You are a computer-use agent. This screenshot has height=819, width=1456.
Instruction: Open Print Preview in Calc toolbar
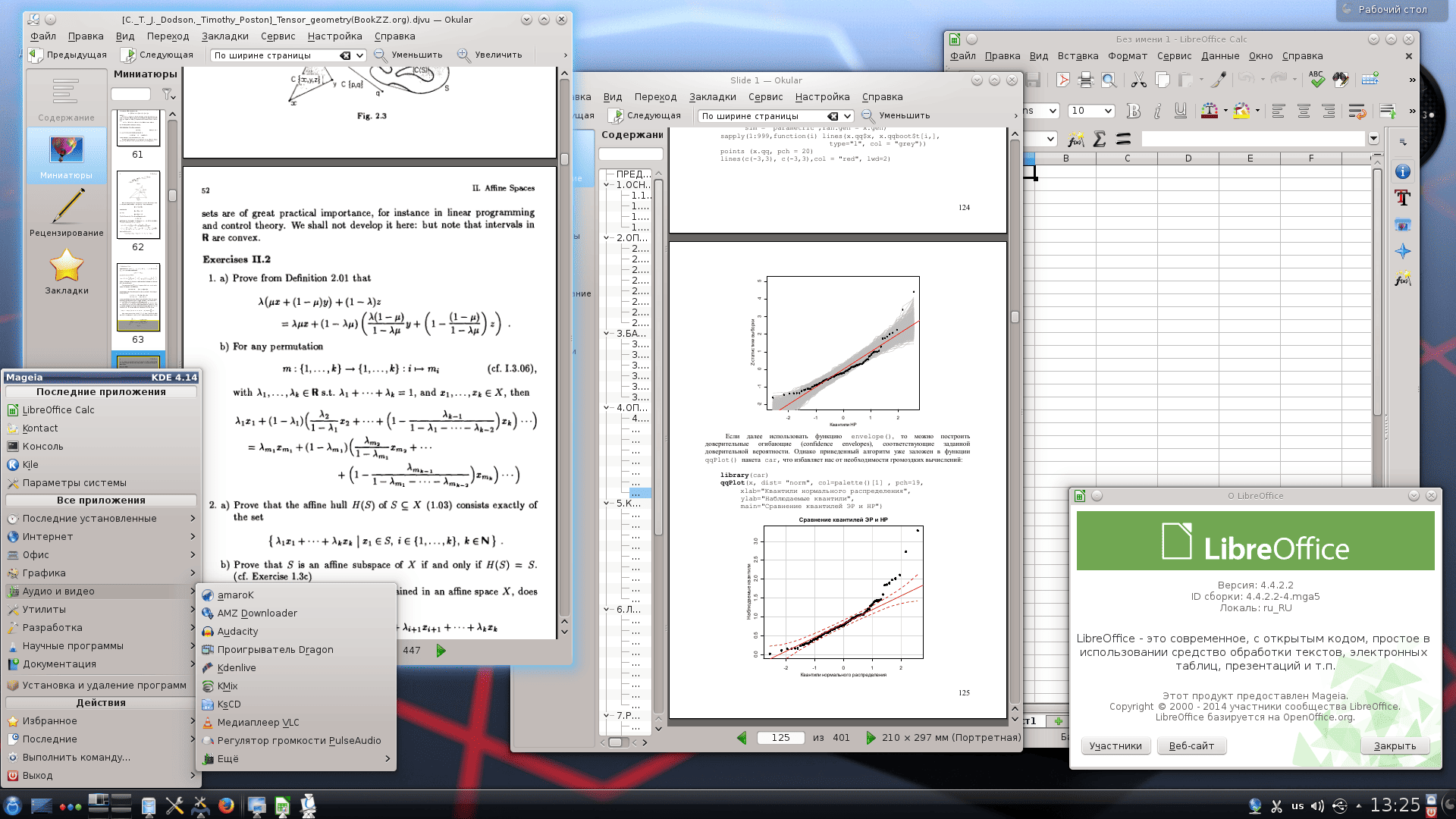coord(1109,80)
